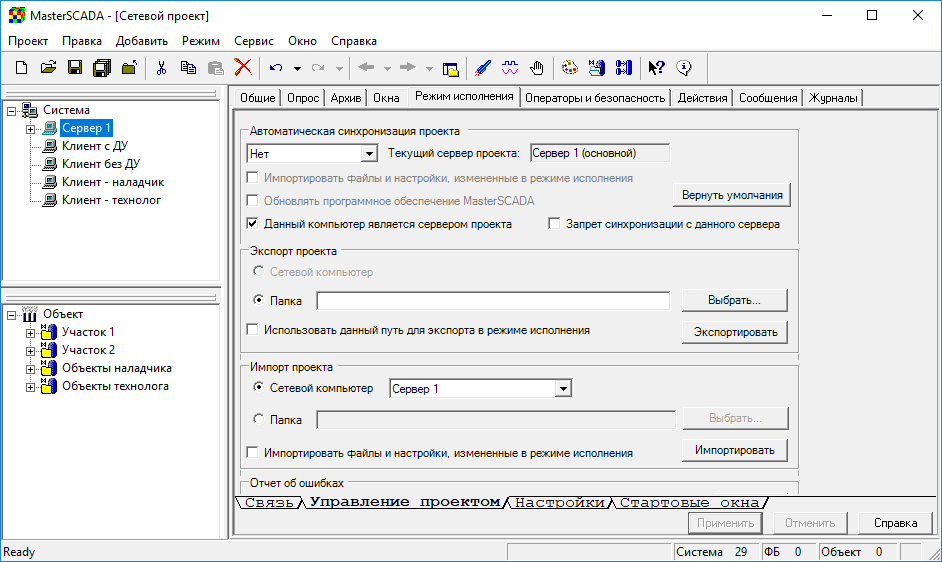Select import 'Папка' radio button
This screenshot has height=562, width=942.
[x=258, y=418]
